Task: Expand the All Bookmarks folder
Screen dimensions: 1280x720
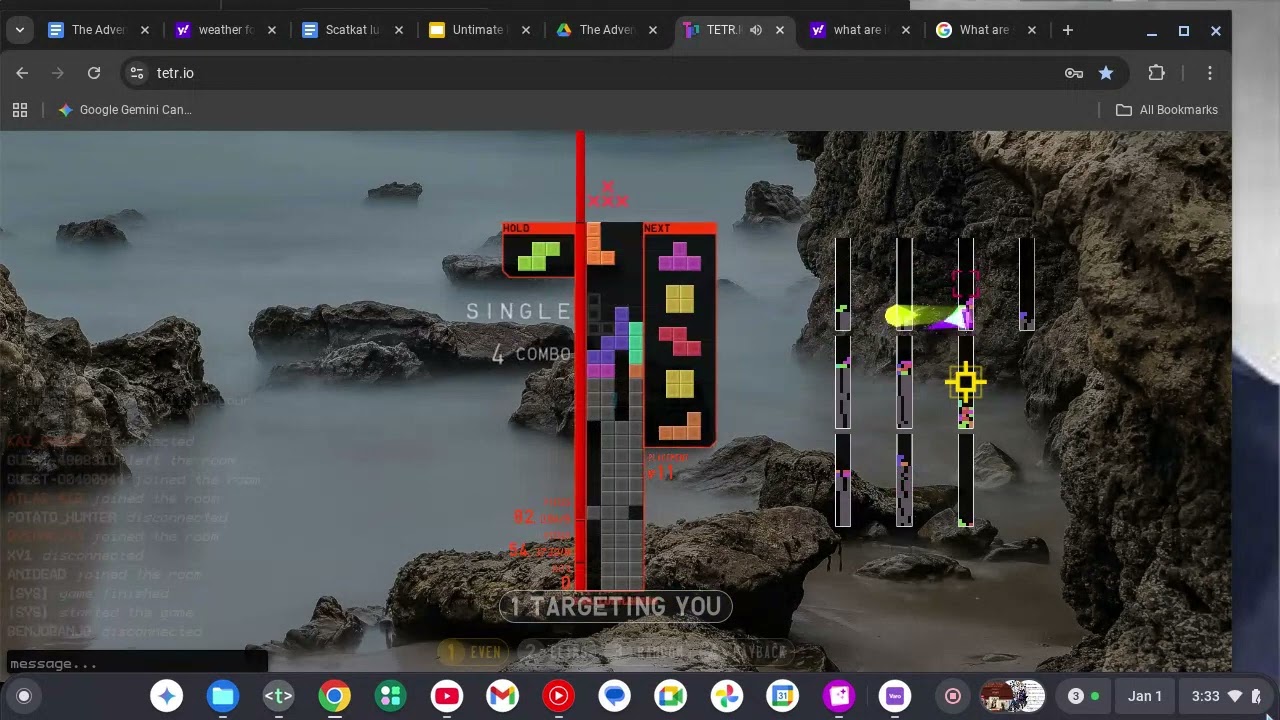Action: (1166, 110)
